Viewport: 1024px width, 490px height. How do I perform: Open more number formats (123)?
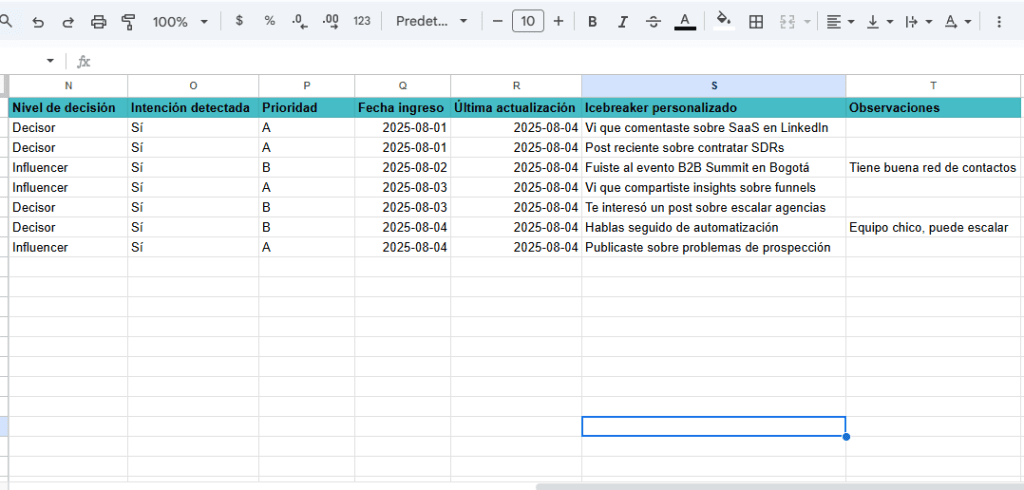[x=362, y=21]
